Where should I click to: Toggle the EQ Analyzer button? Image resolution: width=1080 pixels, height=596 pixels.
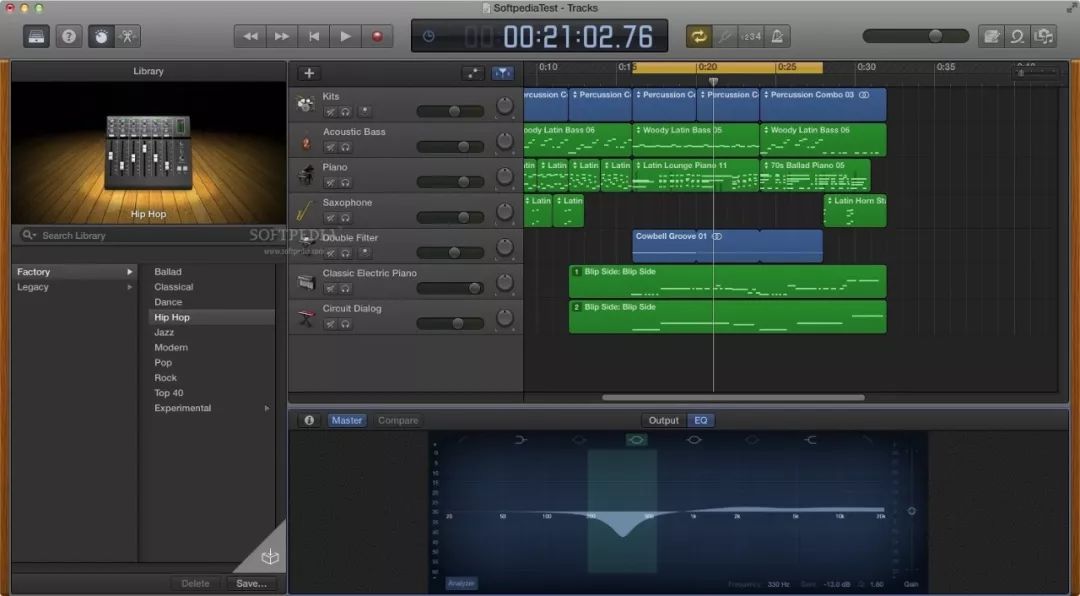pyautogui.click(x=461, y=583)
